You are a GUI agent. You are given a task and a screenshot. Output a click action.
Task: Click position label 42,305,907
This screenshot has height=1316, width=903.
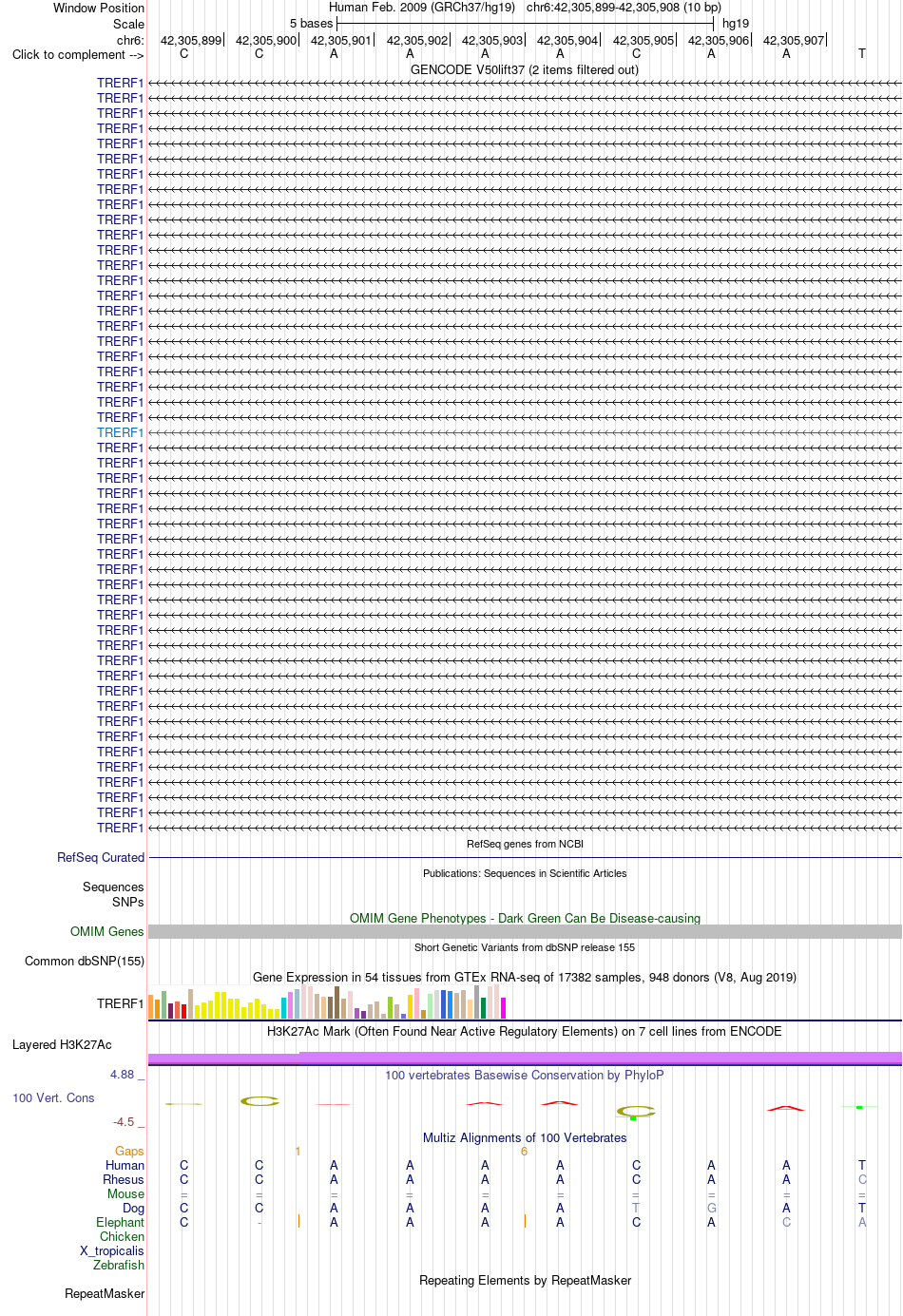pos(794,41)
